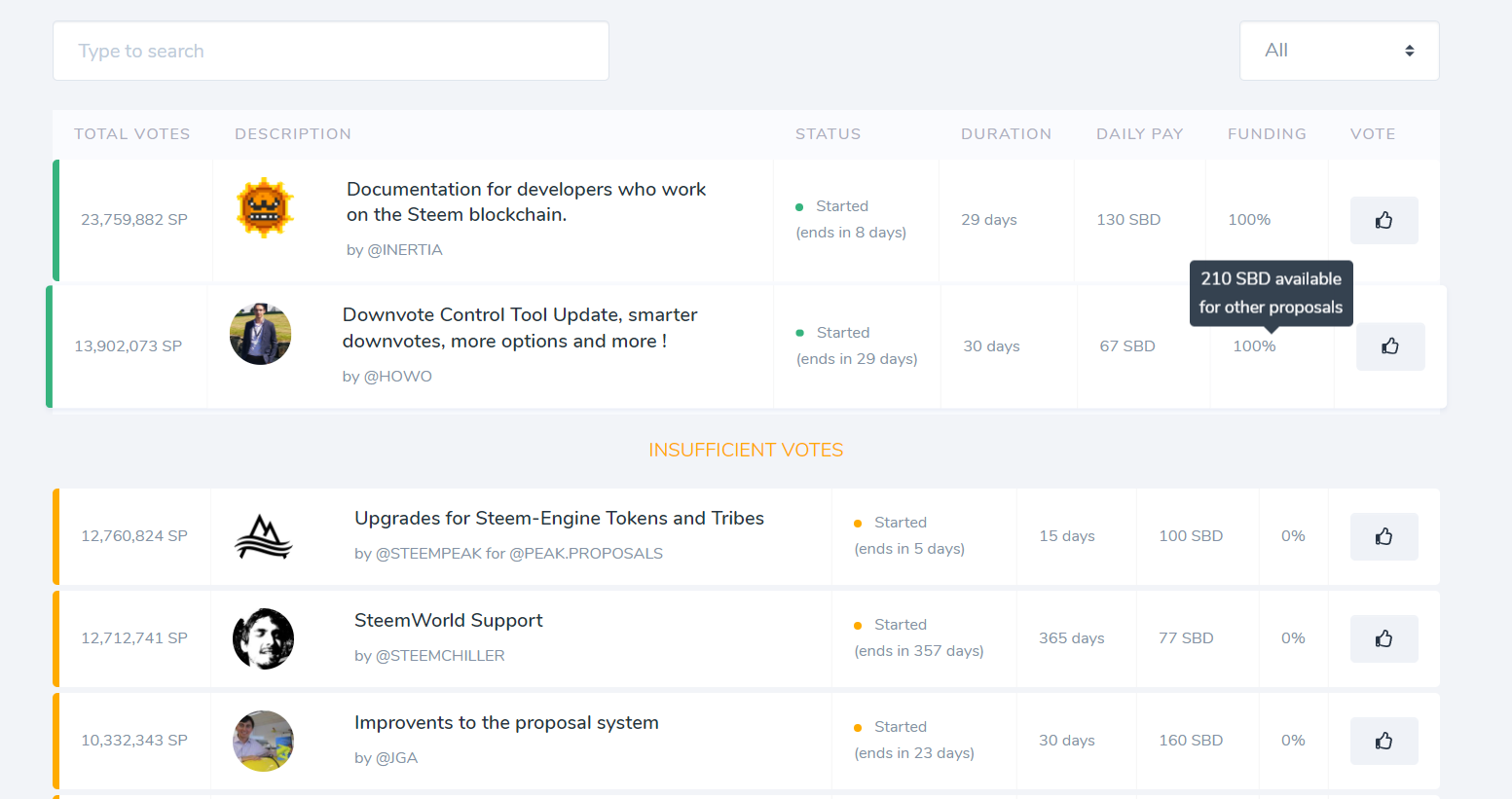Select the 12,760,824 SP vote total
The width and height of the screenshot is (1512, 799).
pos(134,536)
